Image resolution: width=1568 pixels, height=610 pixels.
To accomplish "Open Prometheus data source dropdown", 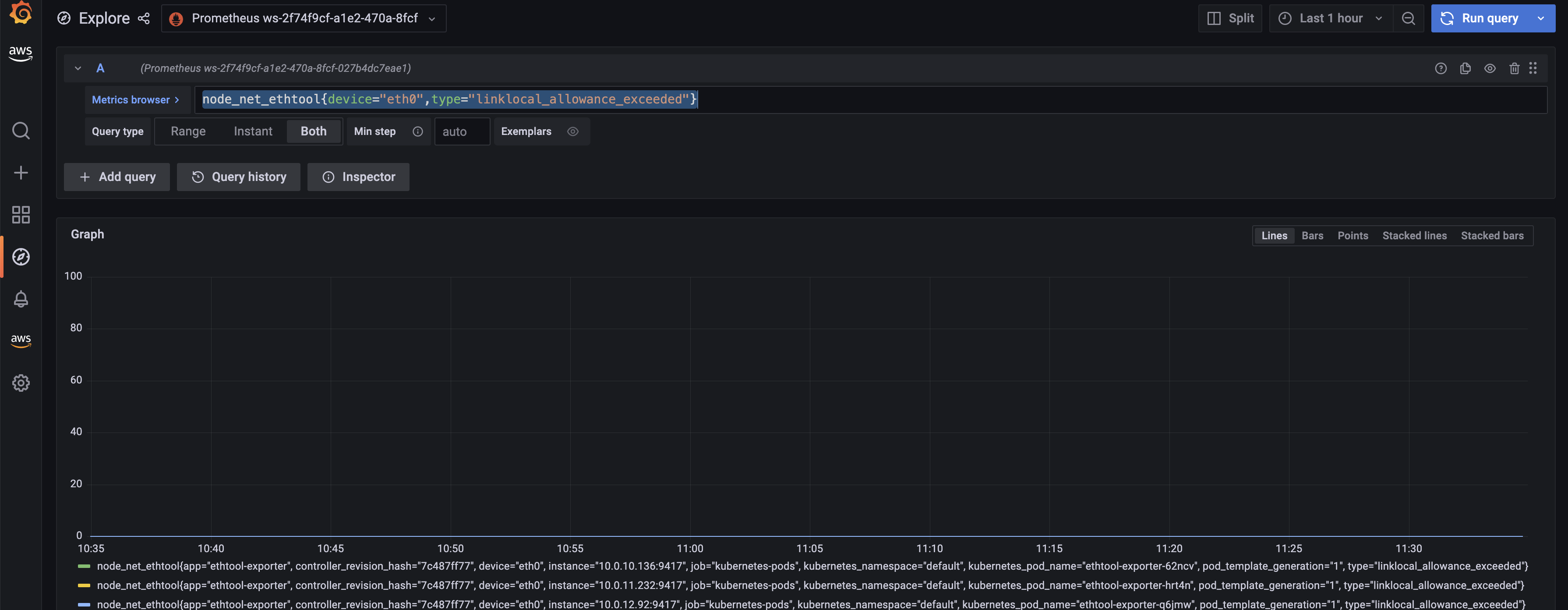I will 304,18.
